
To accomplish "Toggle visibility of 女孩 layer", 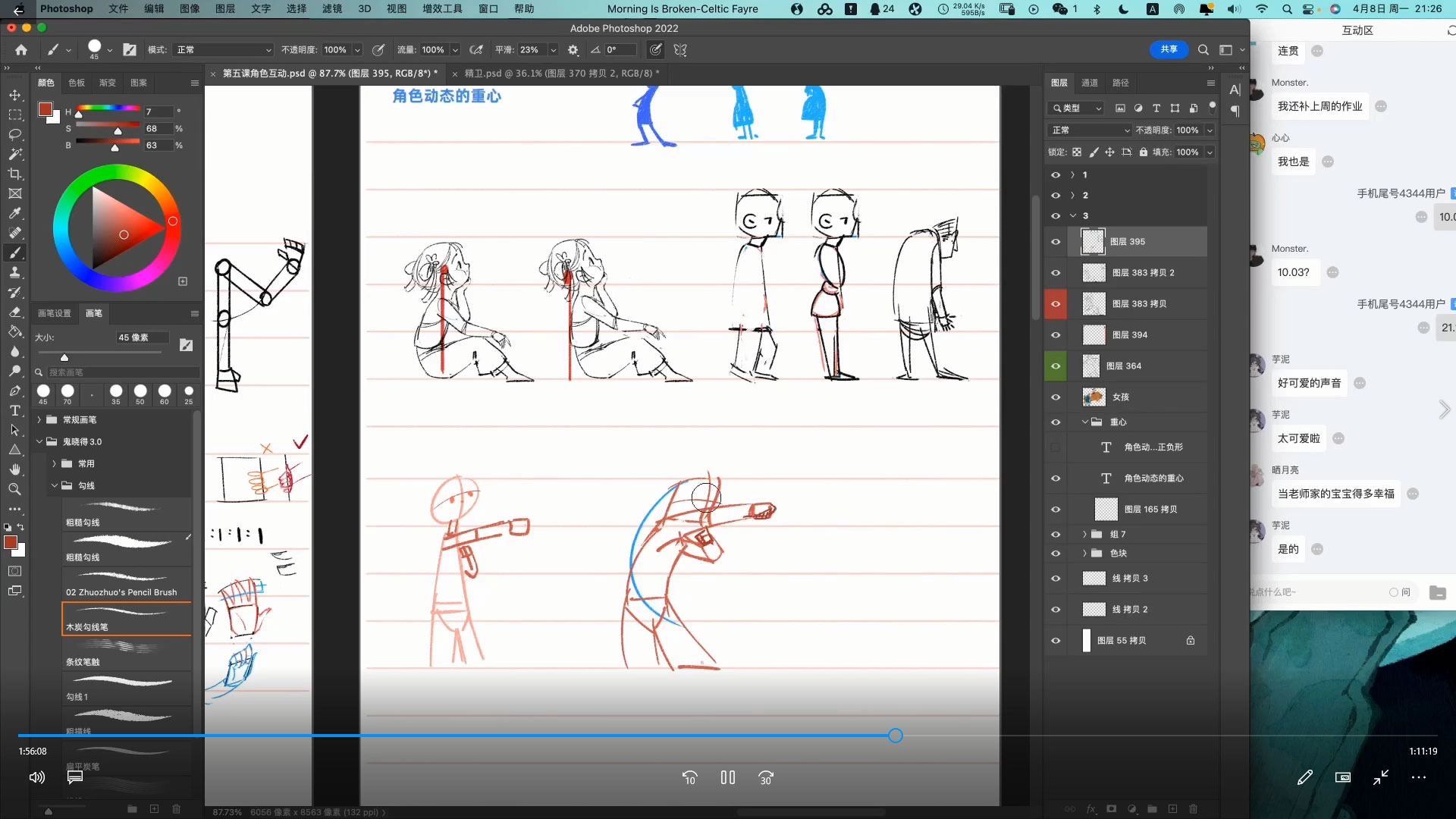I will 1056,397.
